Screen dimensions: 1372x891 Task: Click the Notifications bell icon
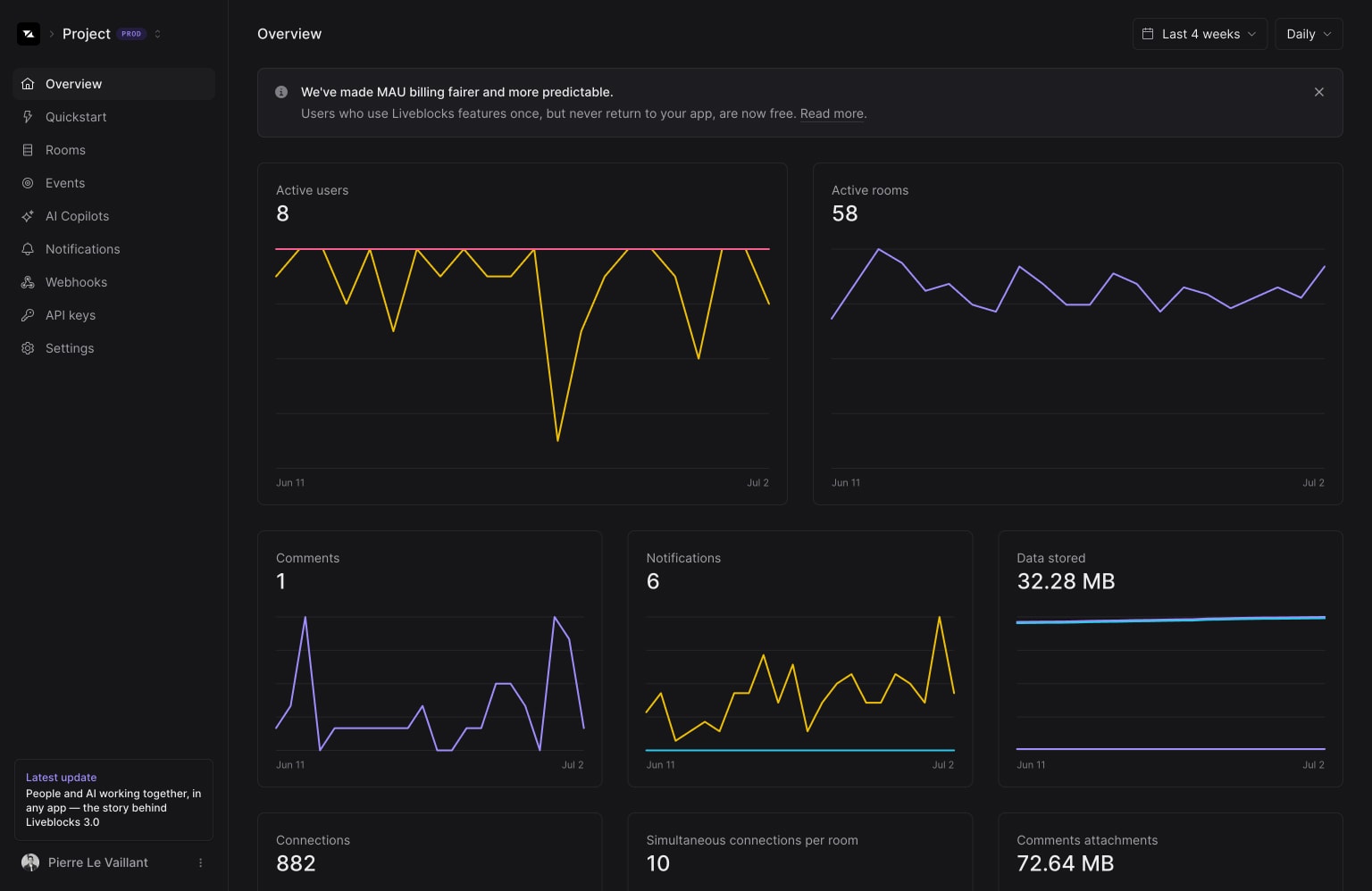point(28,249)
